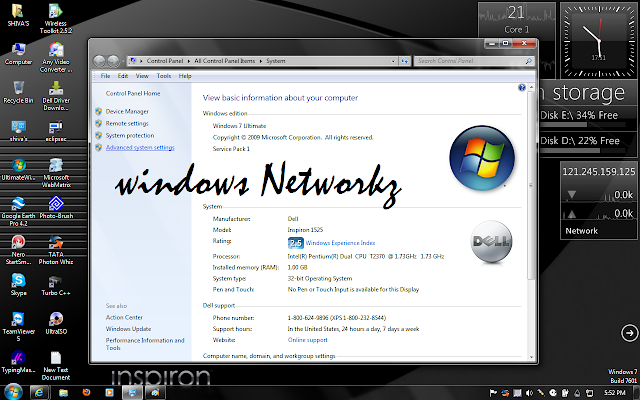
Task: Click the help question mark icon
Action: pyautogui.click(x=522, y=87)
